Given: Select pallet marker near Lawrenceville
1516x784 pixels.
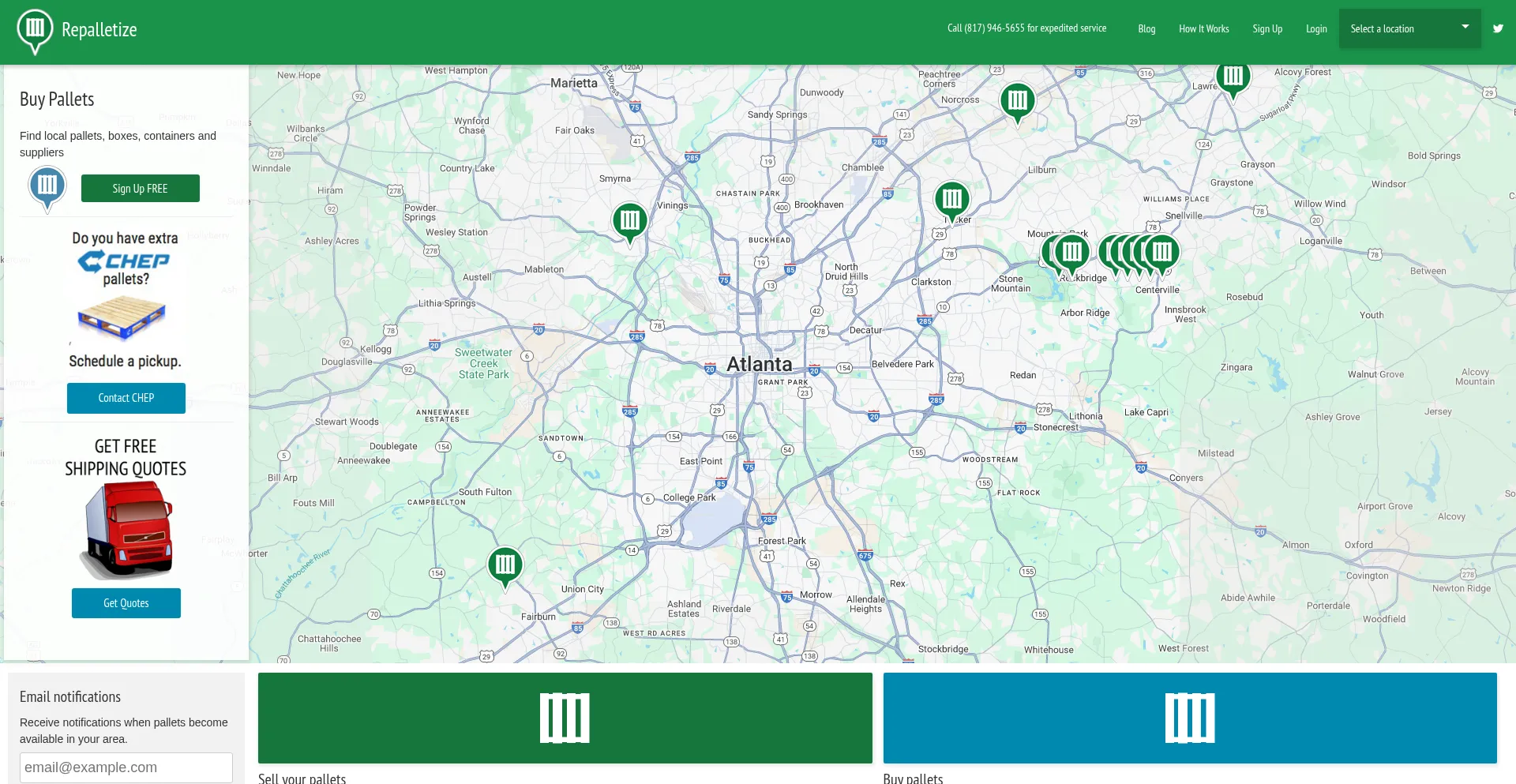Looking at the screenshot, I should 1233,77.
